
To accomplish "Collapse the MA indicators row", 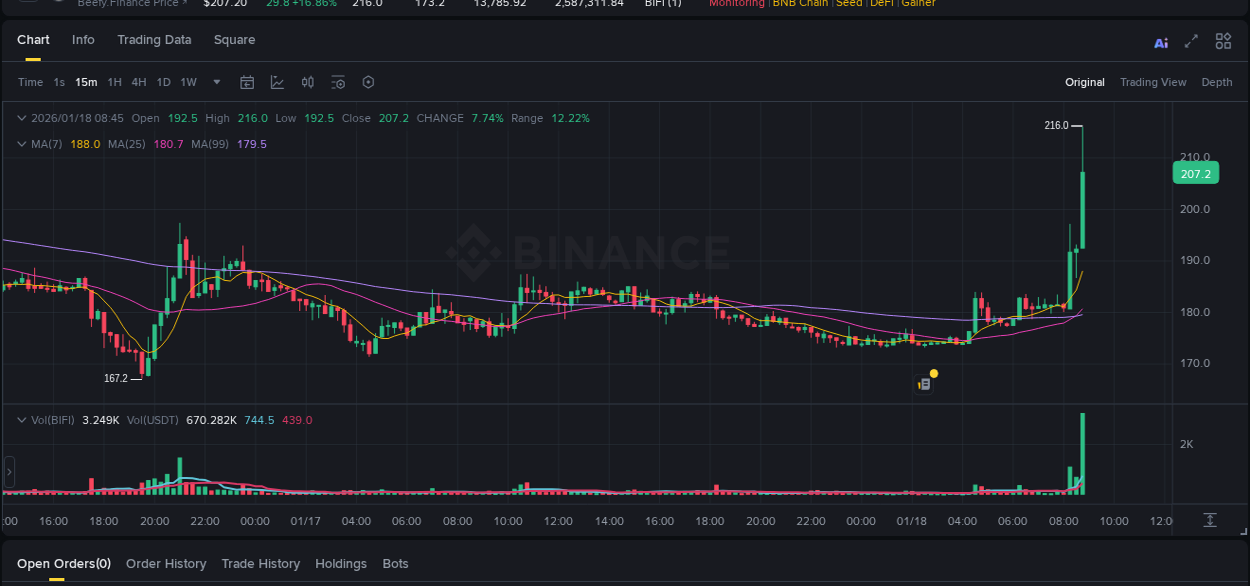I will 20,143.
